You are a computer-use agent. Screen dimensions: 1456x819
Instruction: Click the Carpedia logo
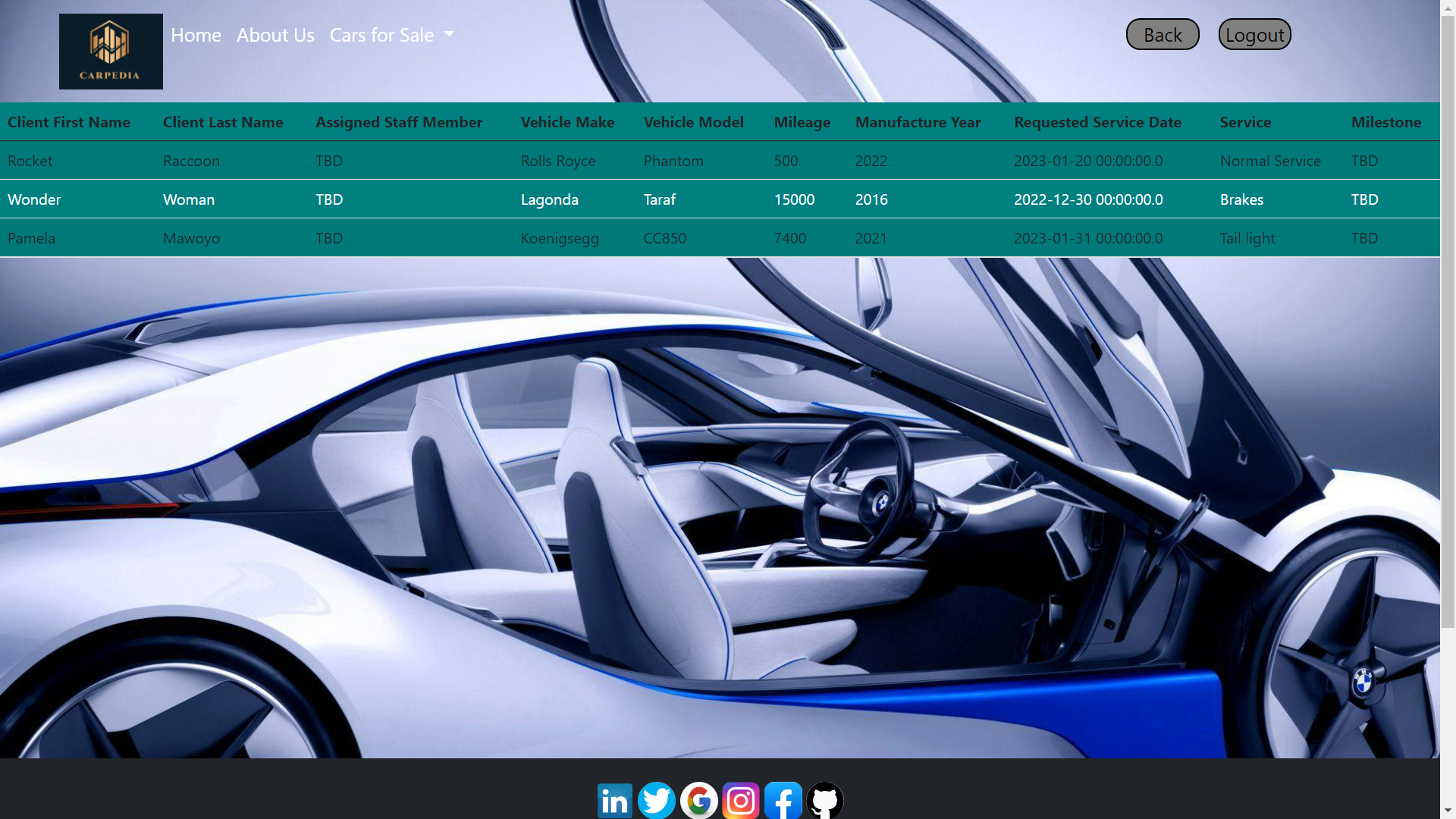coord(111,52)
